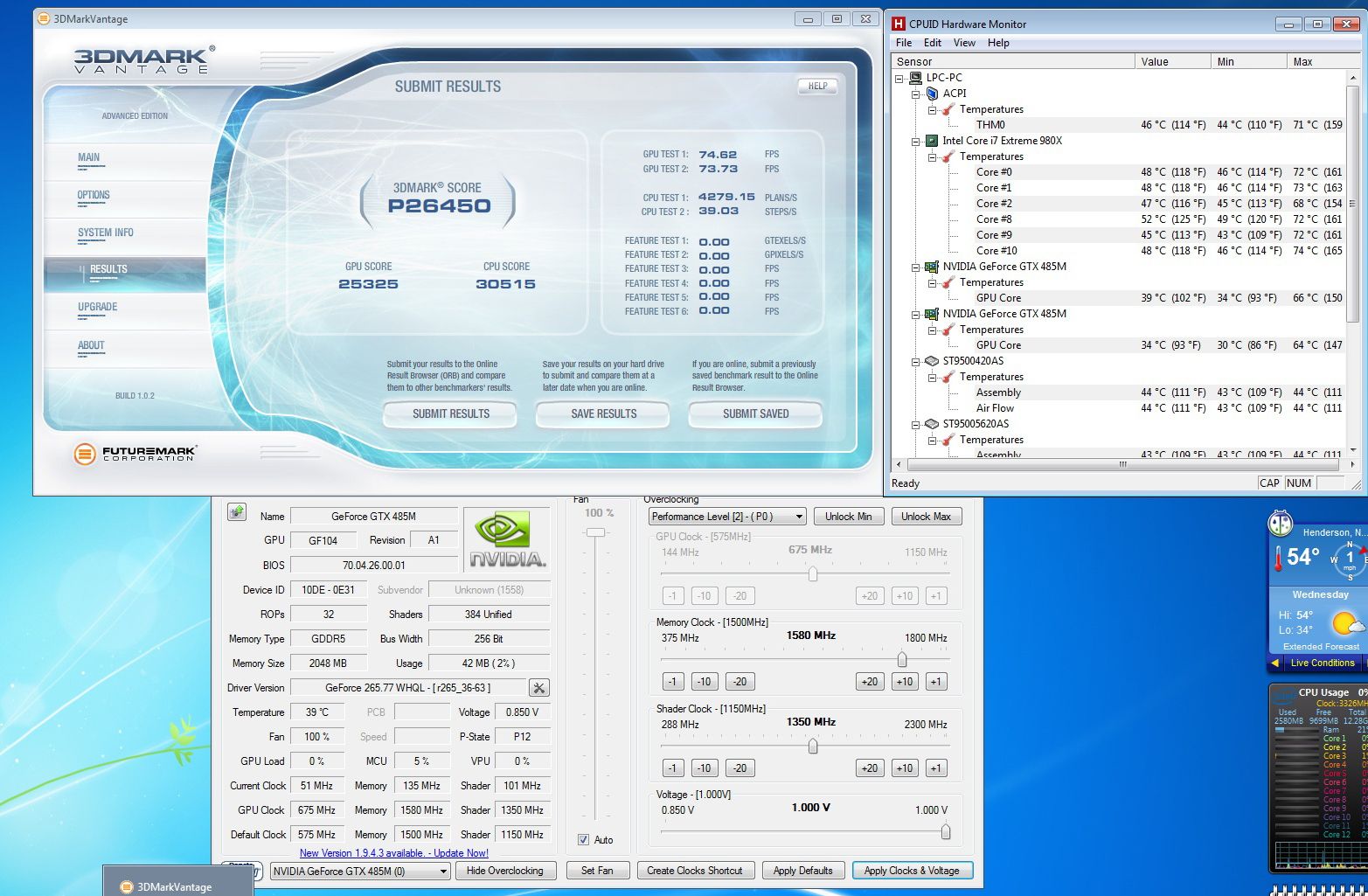Click the Voltage slider handle

(945, 831)
